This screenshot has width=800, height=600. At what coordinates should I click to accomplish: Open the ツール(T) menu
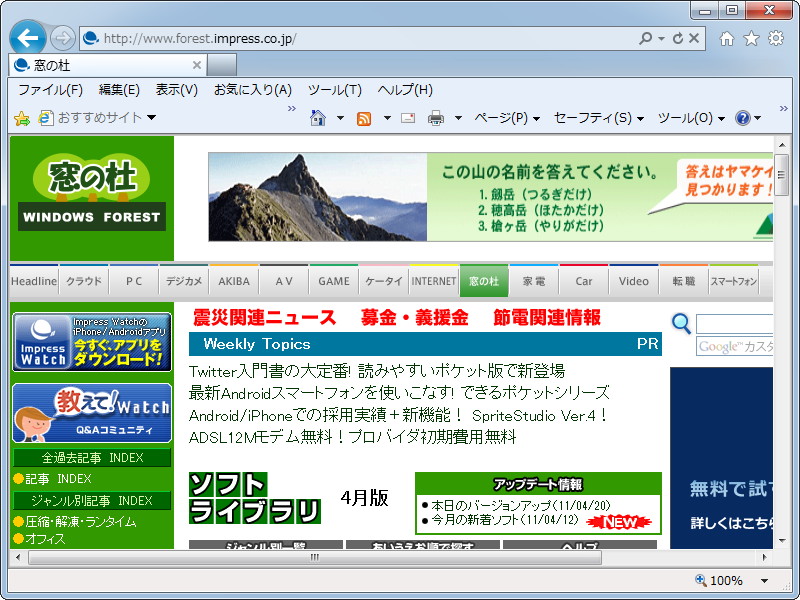[335, 90]
